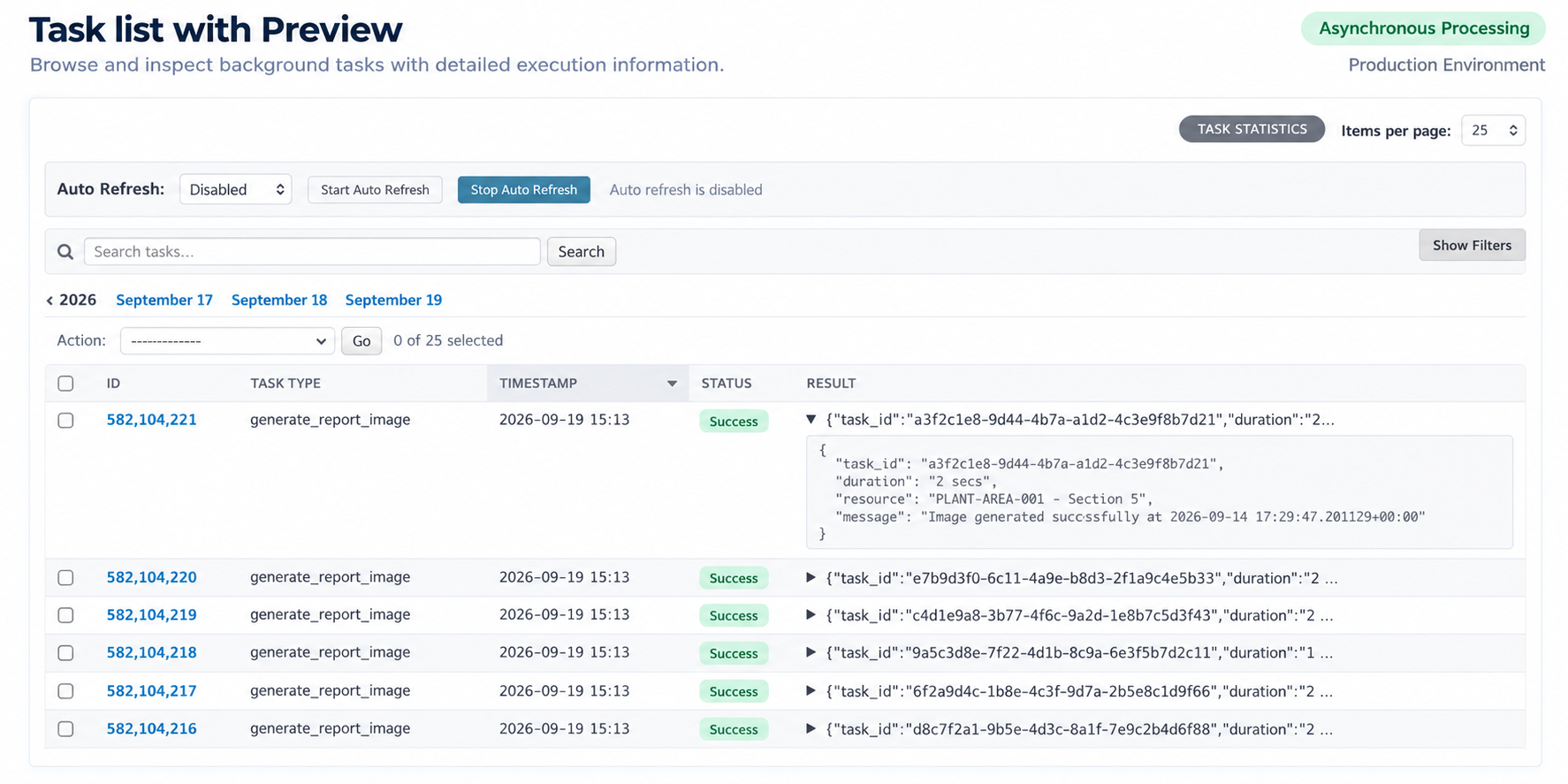The image size is (1568, 784).
Task: Click the Status column header
Action: 727,384
